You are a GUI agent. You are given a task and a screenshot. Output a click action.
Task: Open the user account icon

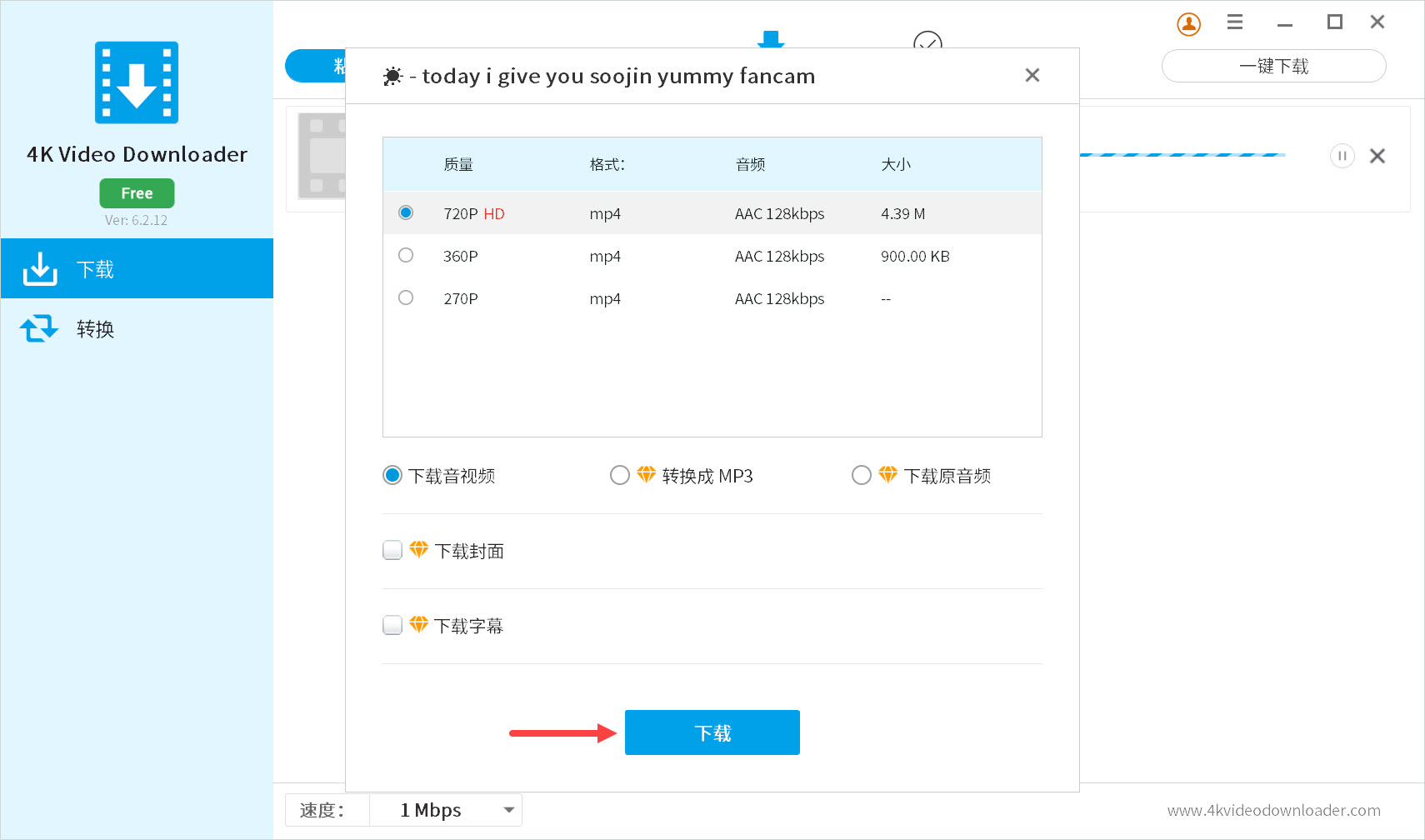click(1188, 24)
